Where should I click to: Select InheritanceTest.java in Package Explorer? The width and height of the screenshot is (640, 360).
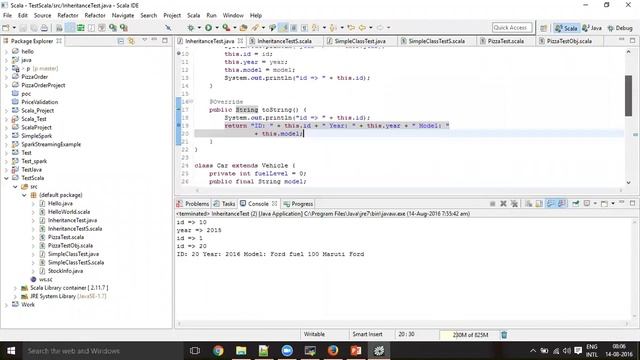[72, 220]
